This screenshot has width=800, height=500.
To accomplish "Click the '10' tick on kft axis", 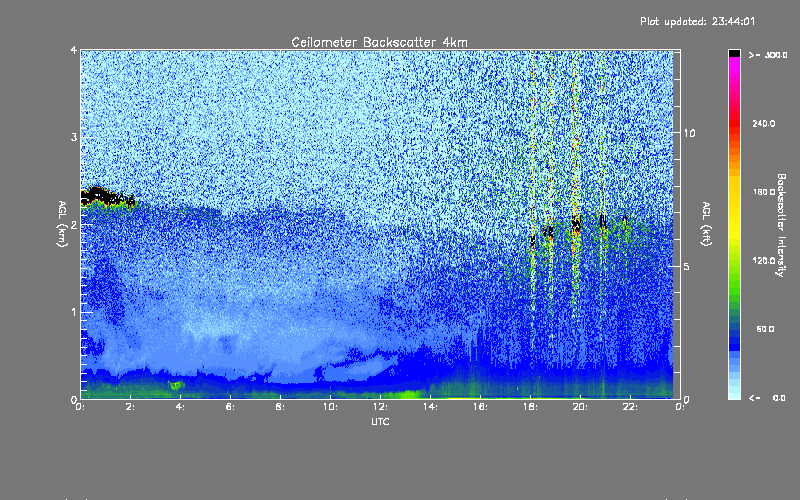I will 689,133.
